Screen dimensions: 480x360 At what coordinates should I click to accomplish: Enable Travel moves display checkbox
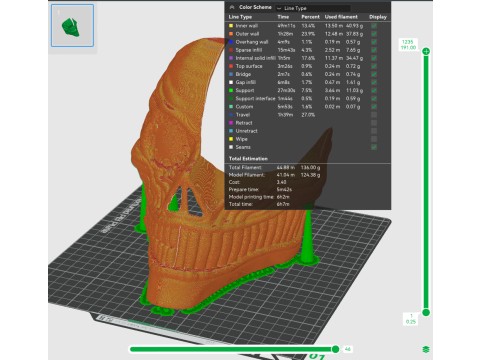[374, 115]
